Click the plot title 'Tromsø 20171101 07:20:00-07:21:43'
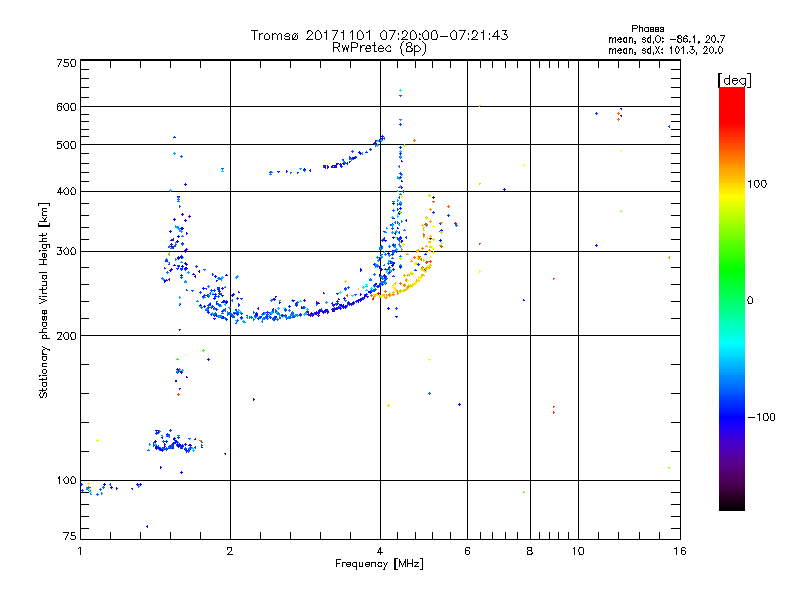Screen dimensions: 800x600 [379, 35]
